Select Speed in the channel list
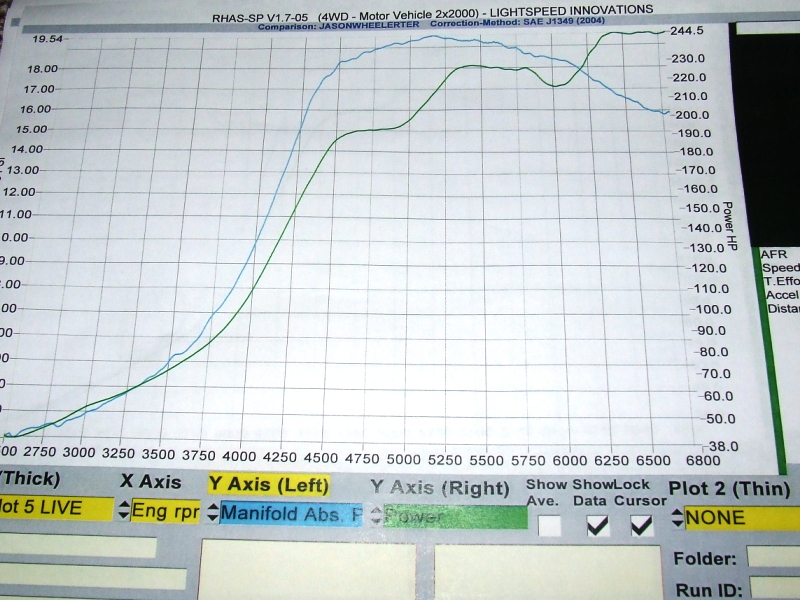 (x=781, y=268)
